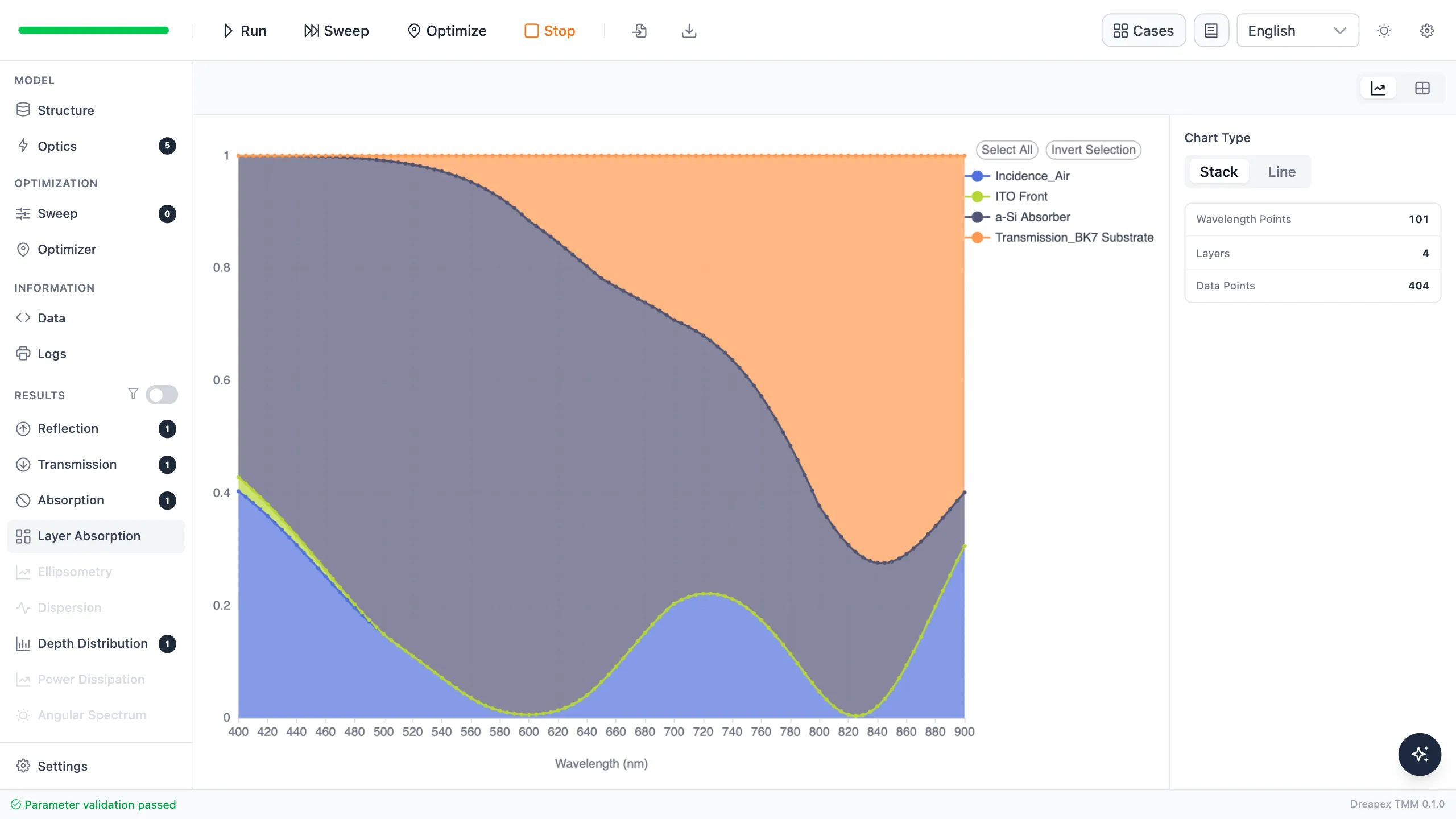Switch to table grid view icon

click(1422, 88)
